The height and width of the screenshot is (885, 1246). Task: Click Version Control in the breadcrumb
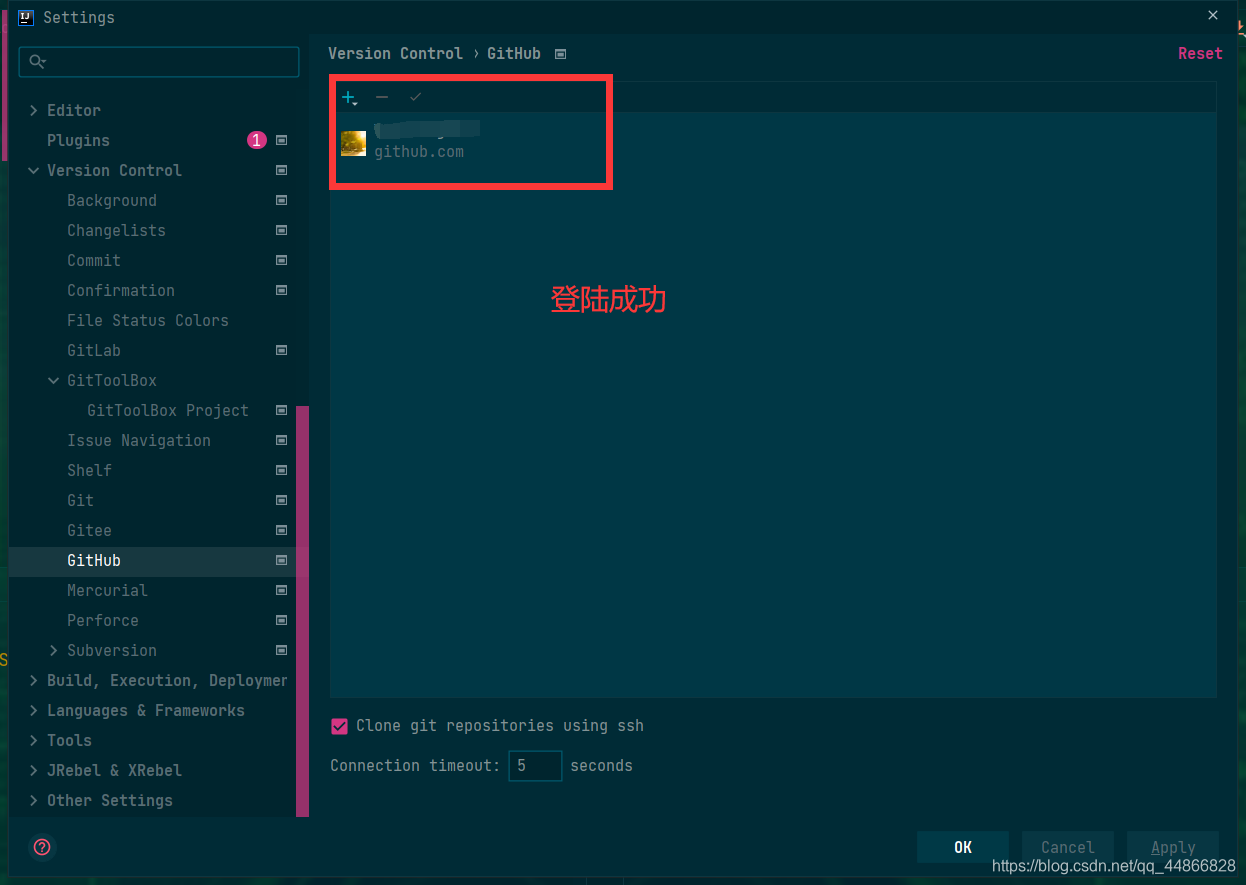pyautogui.click(x=396, y=54)
